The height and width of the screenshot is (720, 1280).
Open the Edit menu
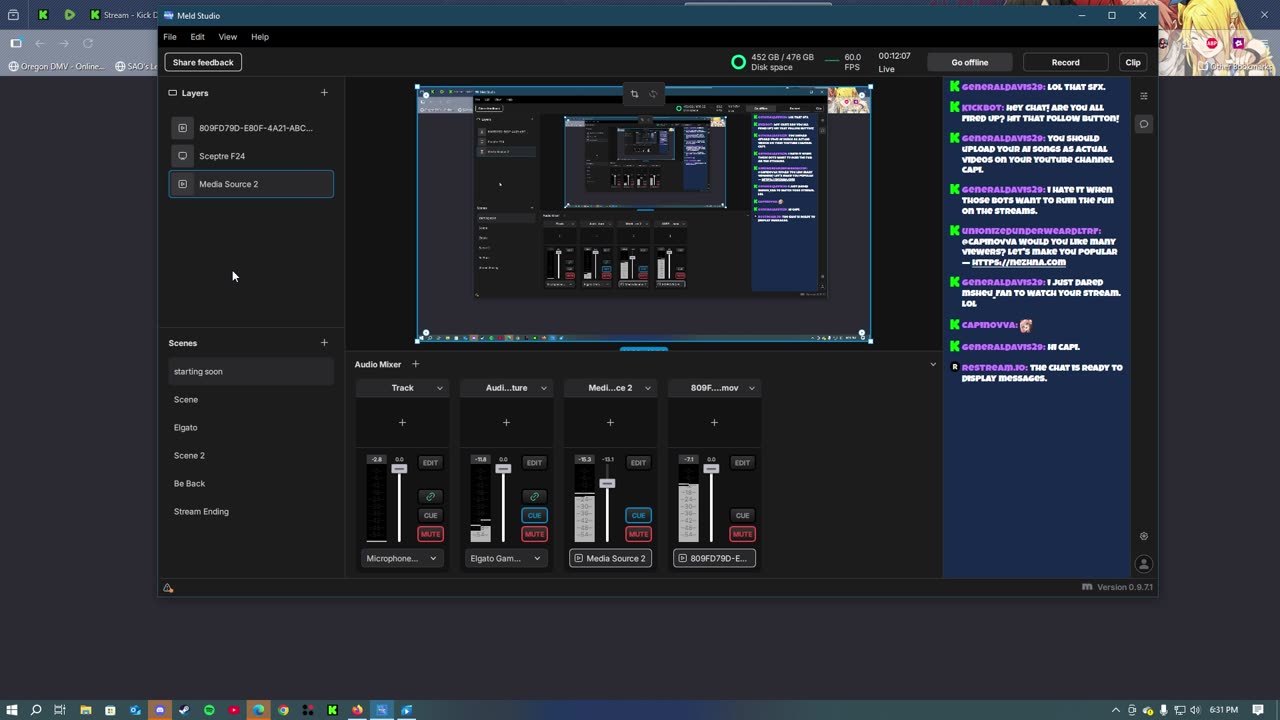[198, 37]
